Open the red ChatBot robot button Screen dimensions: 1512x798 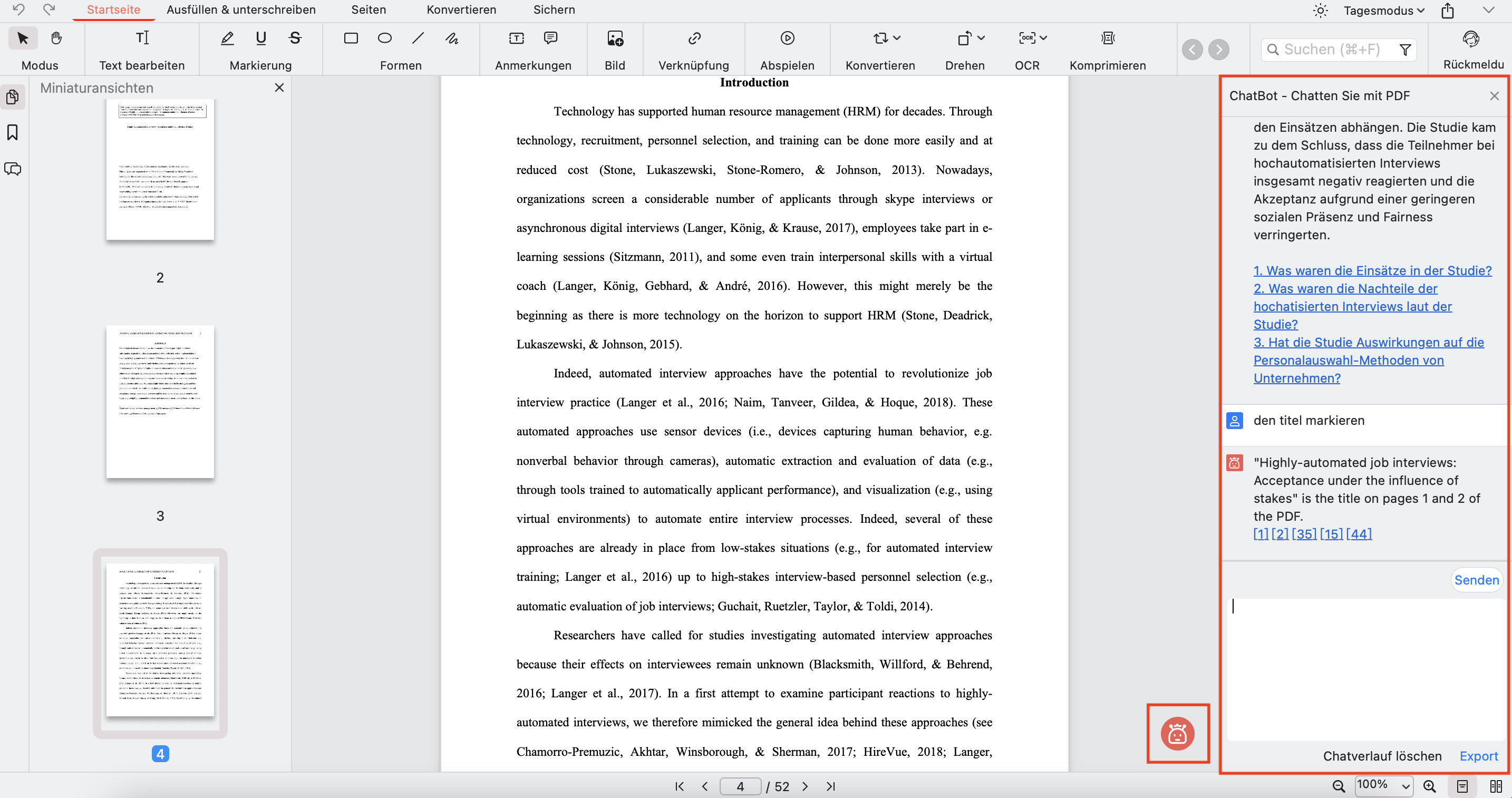[x=1177, y=734]
